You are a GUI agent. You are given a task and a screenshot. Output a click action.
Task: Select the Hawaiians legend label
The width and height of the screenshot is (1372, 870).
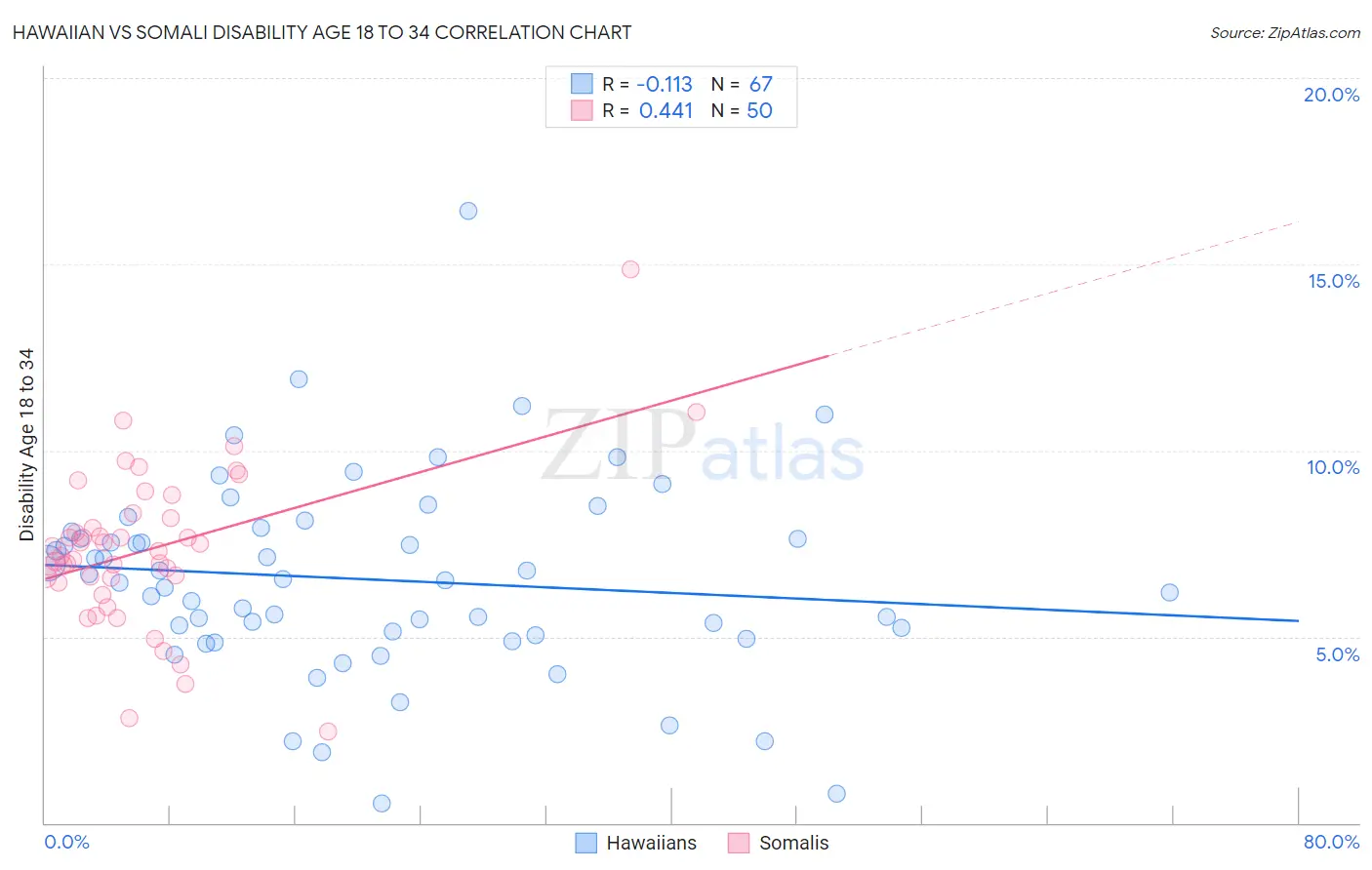(x=651, y=843)
